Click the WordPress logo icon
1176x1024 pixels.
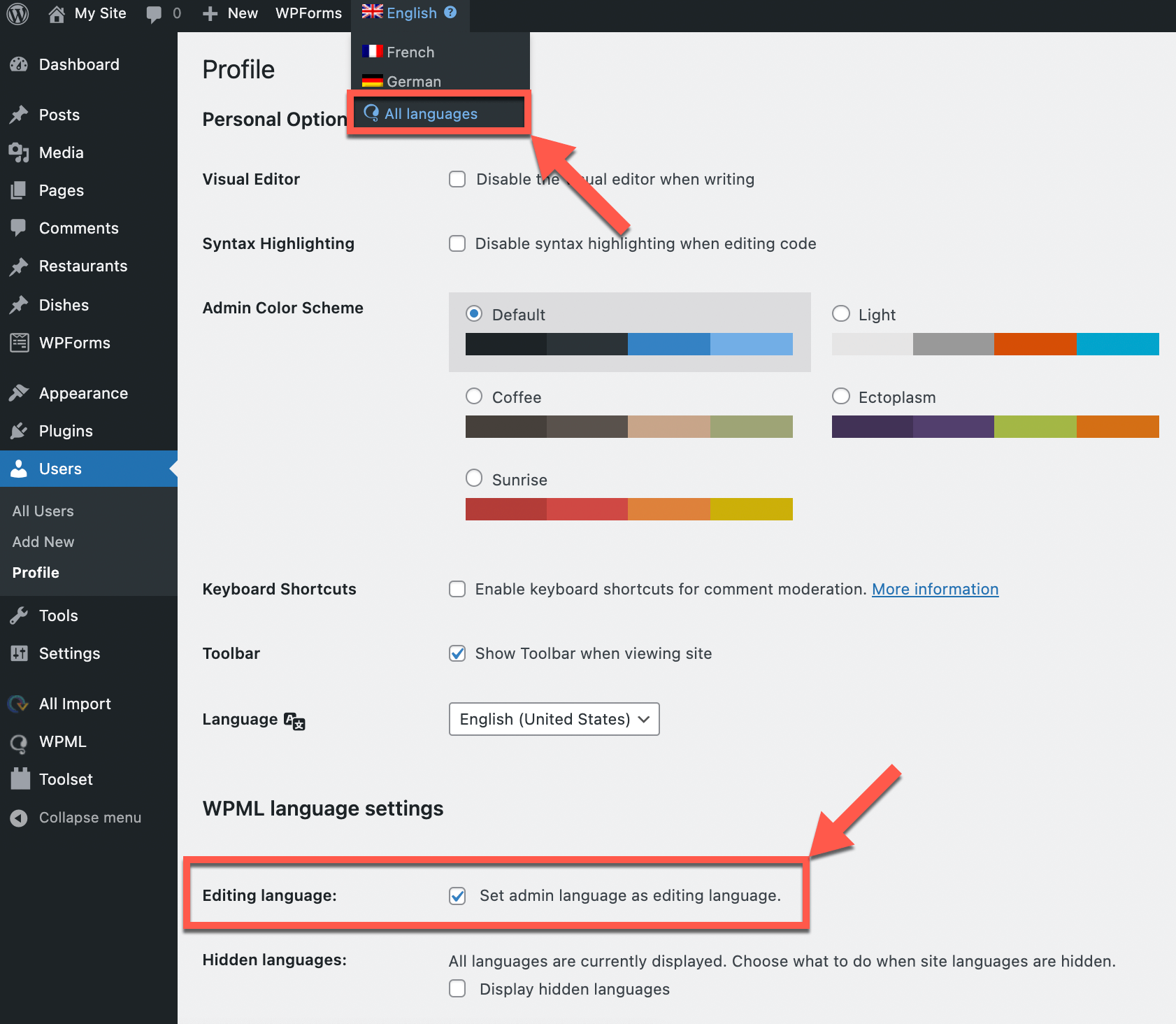tap(17, 13)
